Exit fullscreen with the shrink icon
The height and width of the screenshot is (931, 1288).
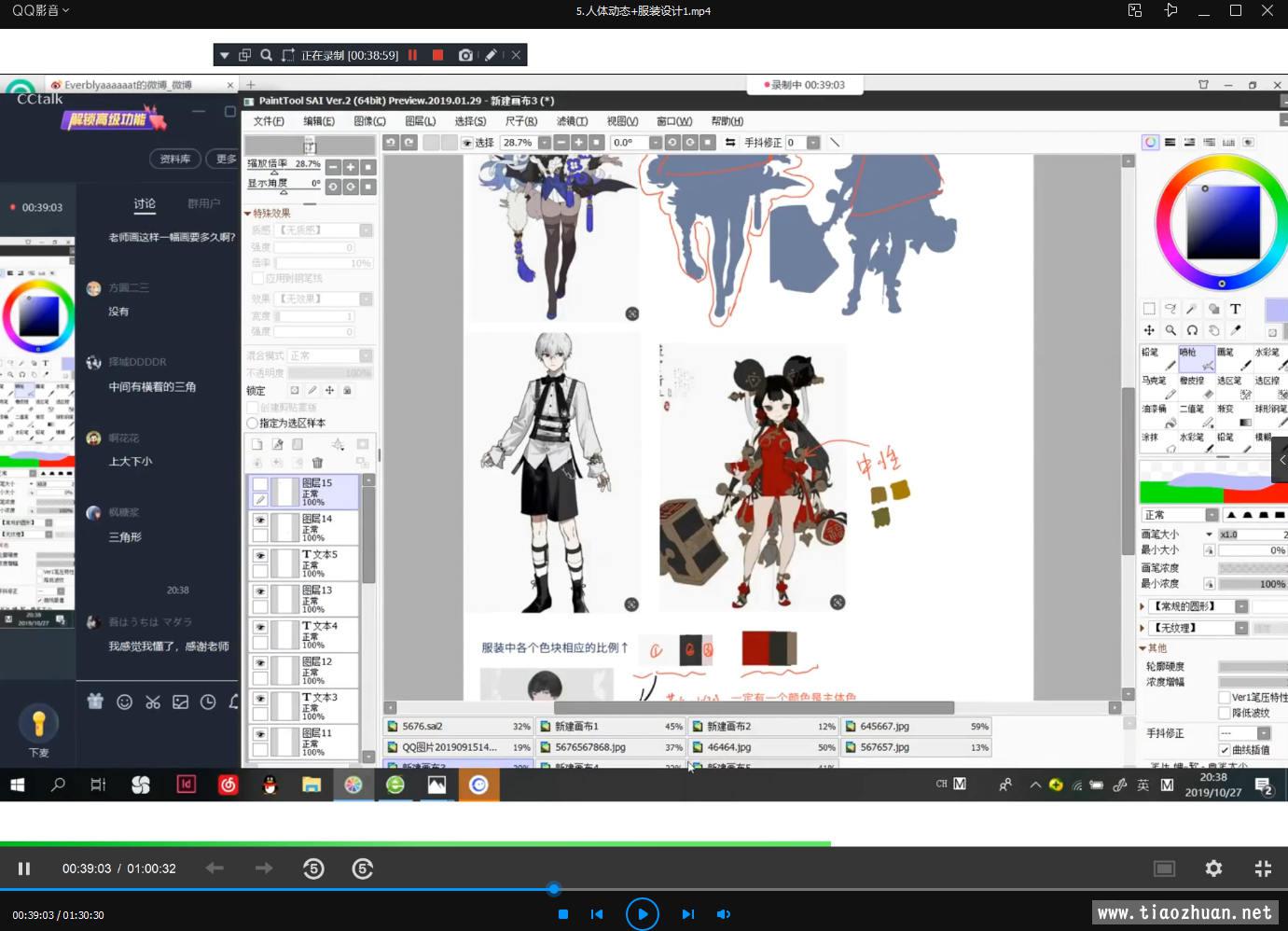tap(1263, 868)
